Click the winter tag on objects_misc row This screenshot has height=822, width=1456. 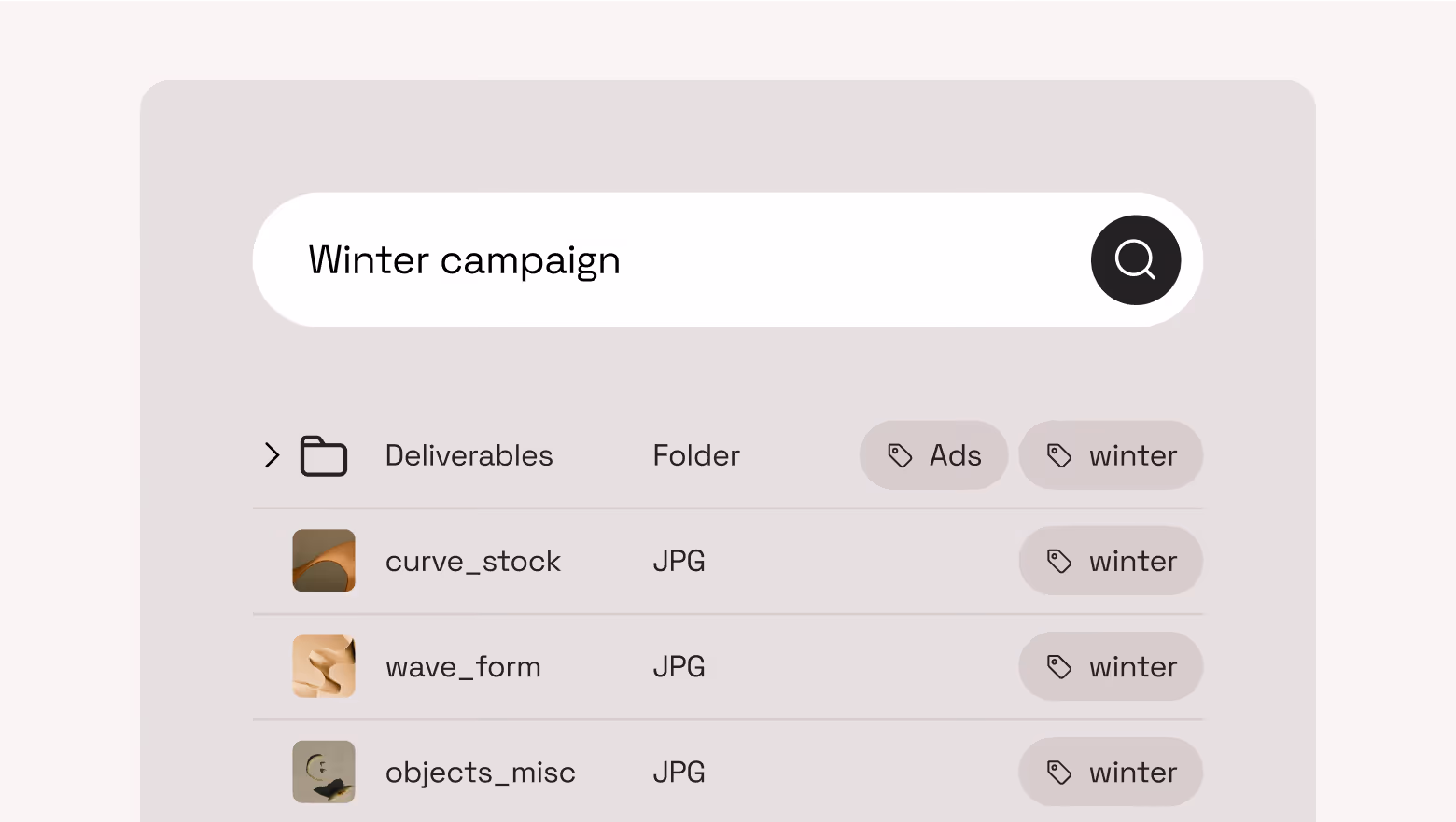click(1111, 772)
